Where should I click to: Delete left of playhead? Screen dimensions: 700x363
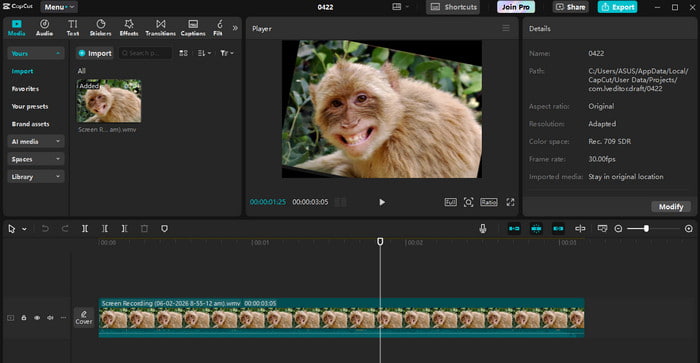[104, 229]
